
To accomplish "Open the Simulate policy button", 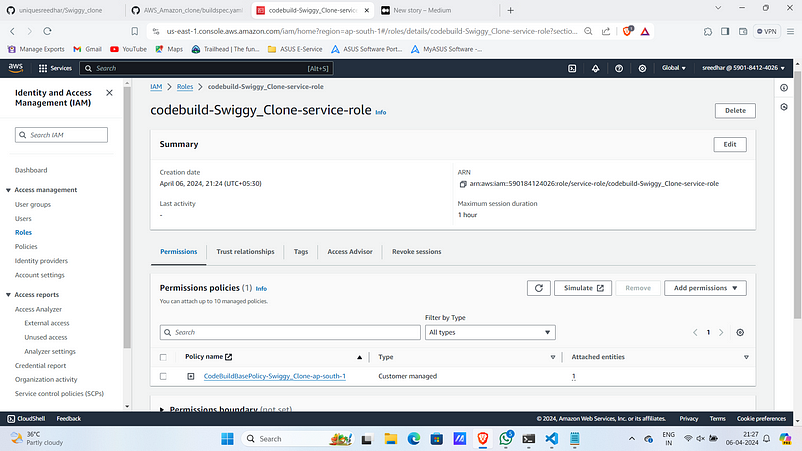I will tap(583, 288).
